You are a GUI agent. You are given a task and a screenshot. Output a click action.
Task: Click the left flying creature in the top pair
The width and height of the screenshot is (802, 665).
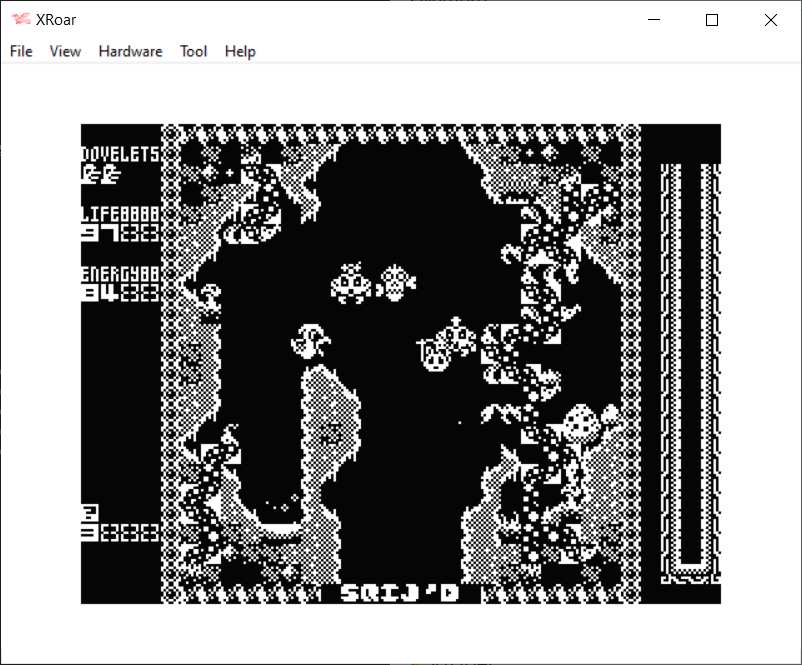350,283
